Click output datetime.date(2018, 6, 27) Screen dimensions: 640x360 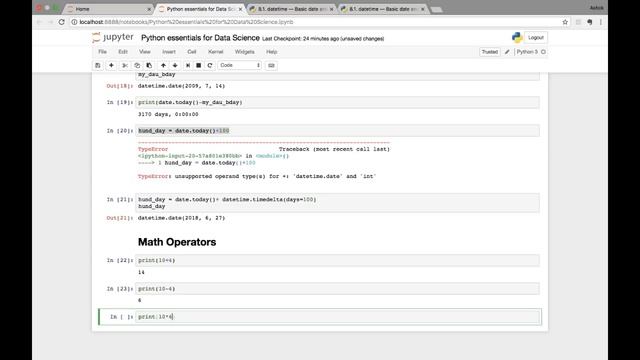pos(182,218)
